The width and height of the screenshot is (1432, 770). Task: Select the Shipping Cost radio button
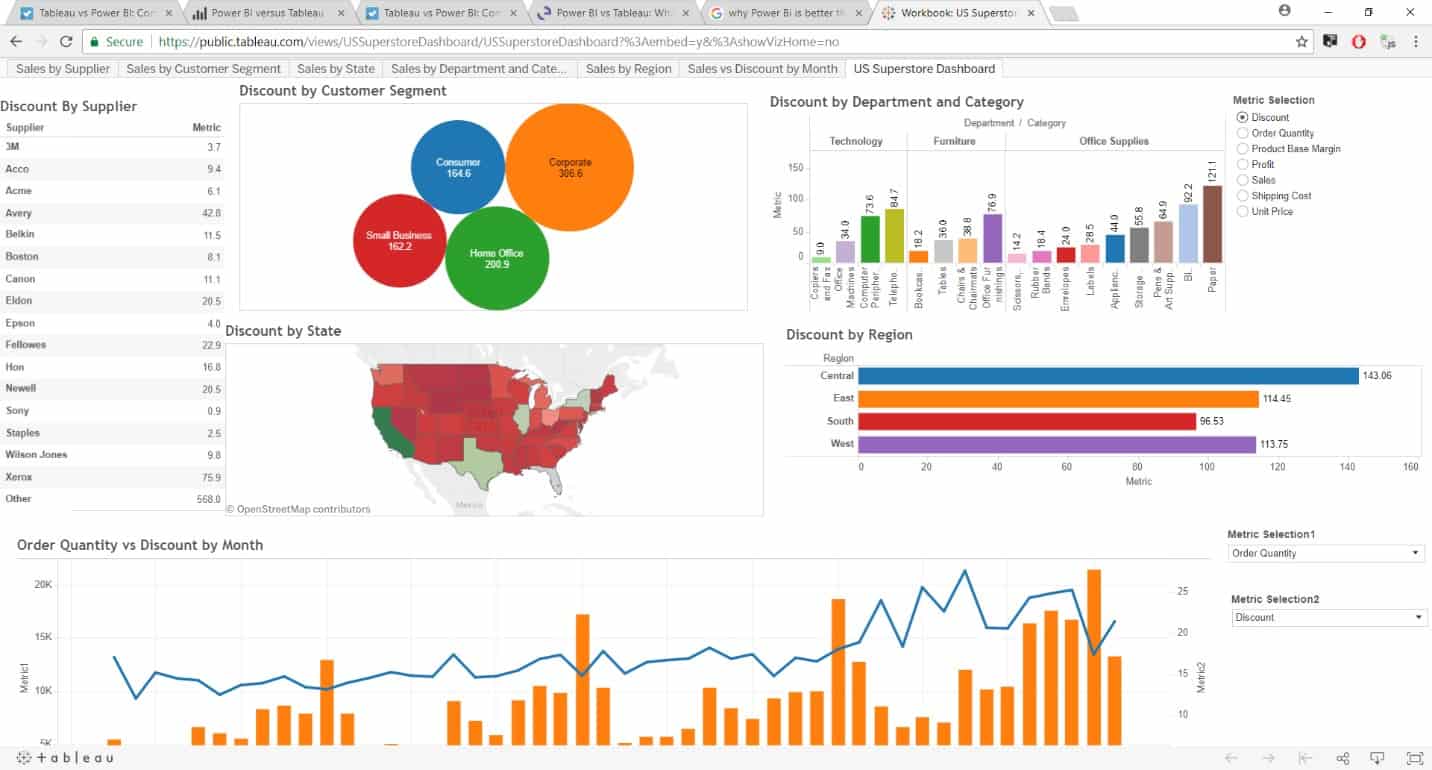[x=1242, y=196]
